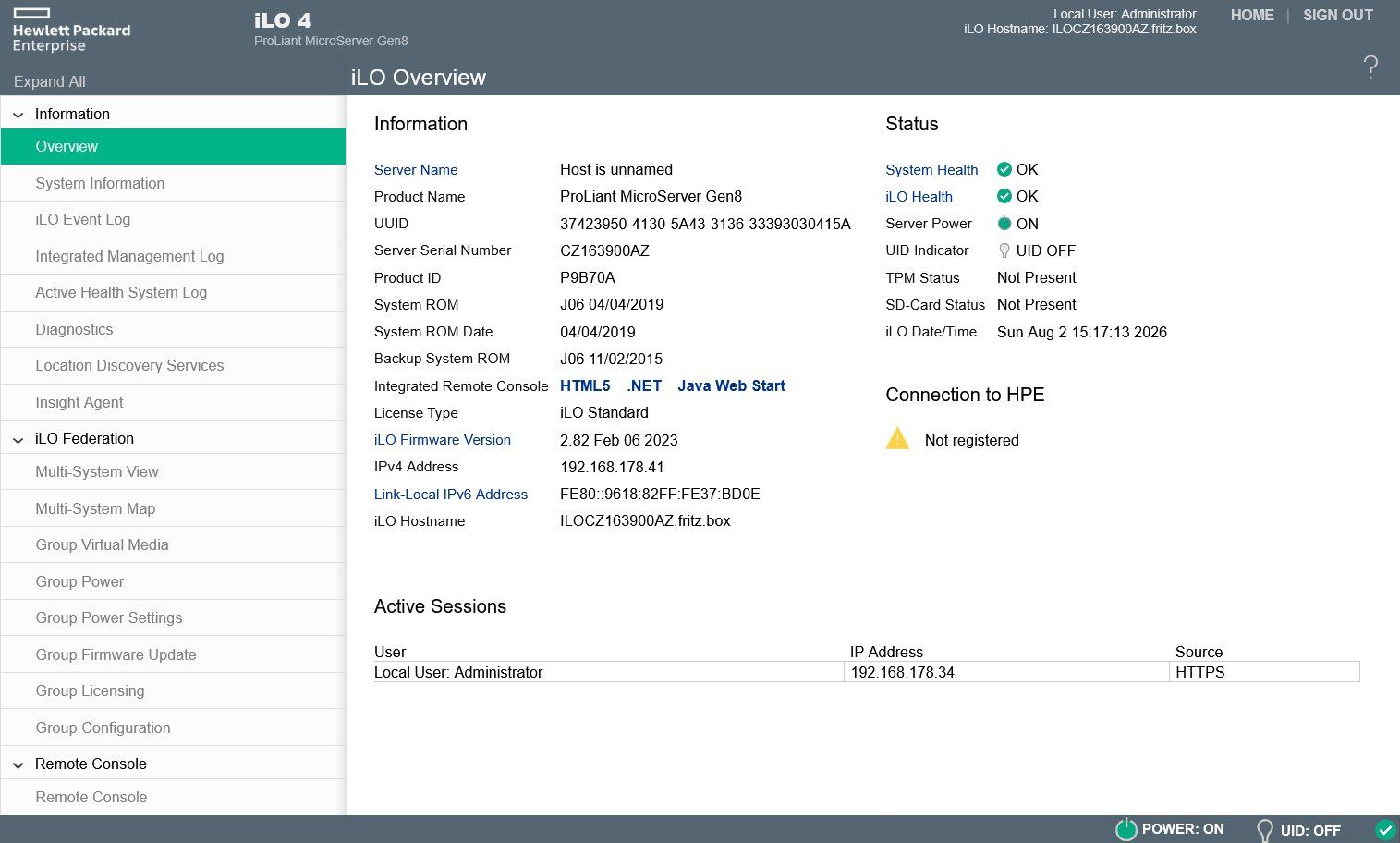
Task: Open Multi-System View
Action: coord(173,471)
